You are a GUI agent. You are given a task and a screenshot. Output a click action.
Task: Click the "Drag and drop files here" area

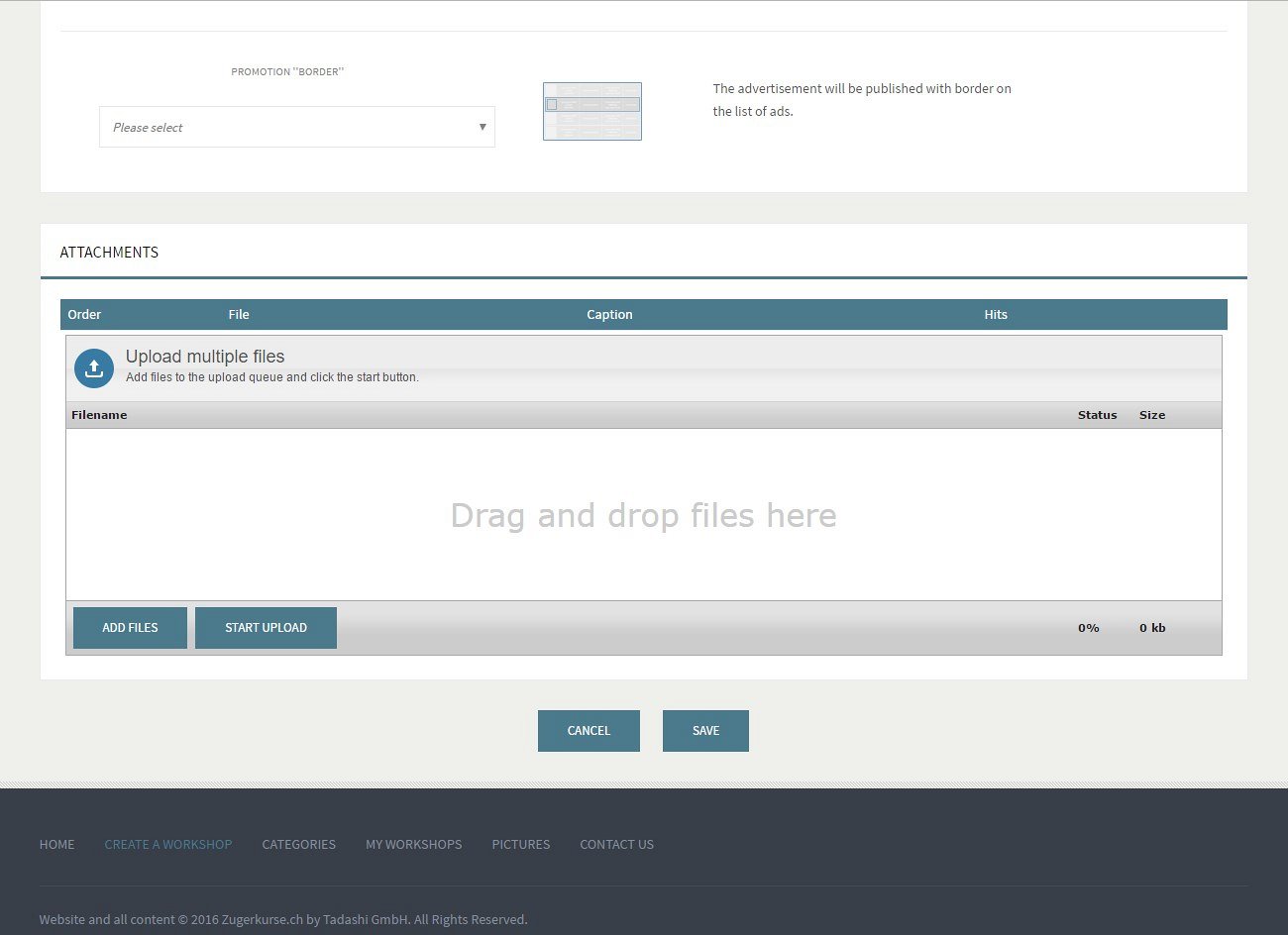[644, 515]
